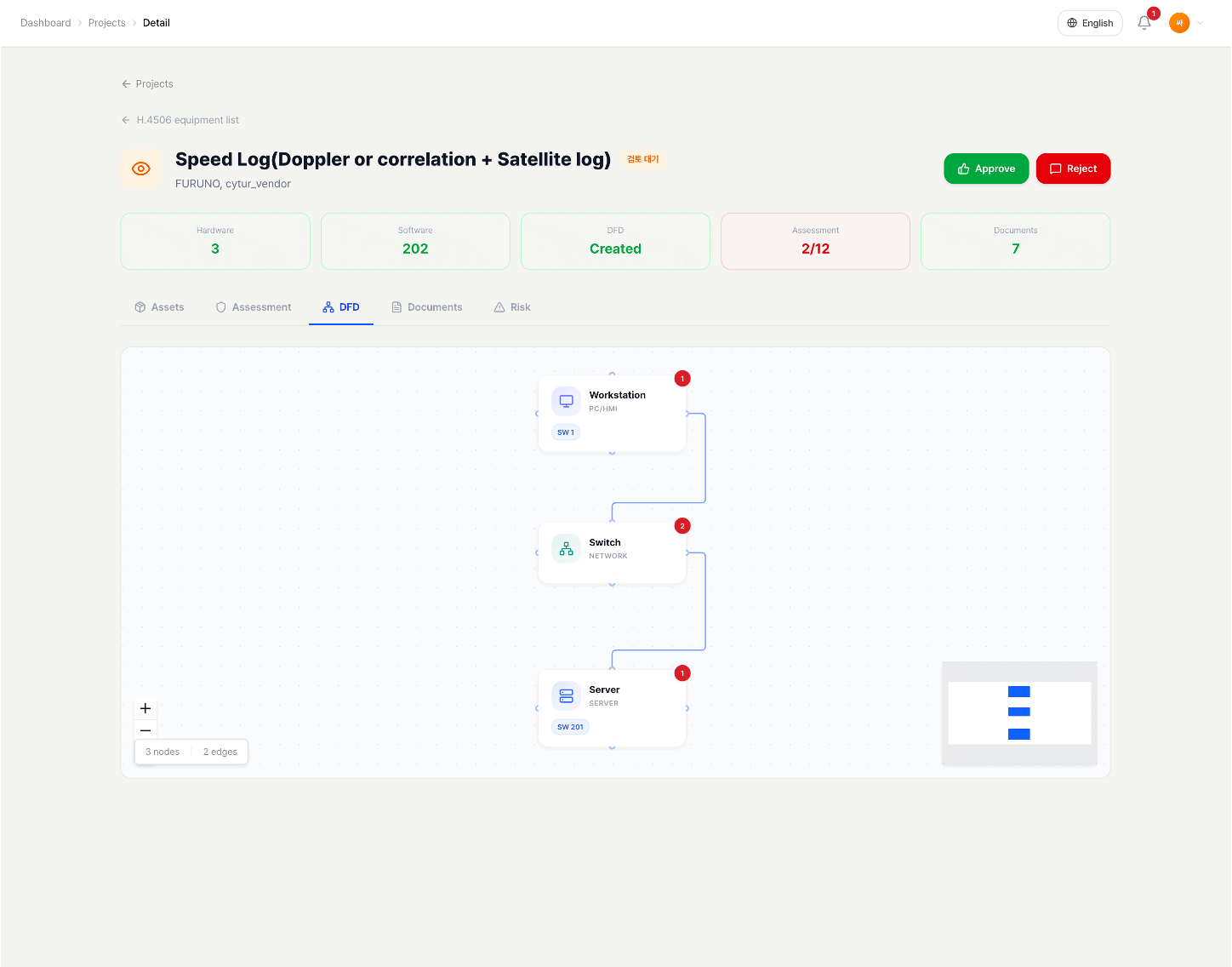
Task: Select the Risk tab
Action: click(x=512, y=307)
